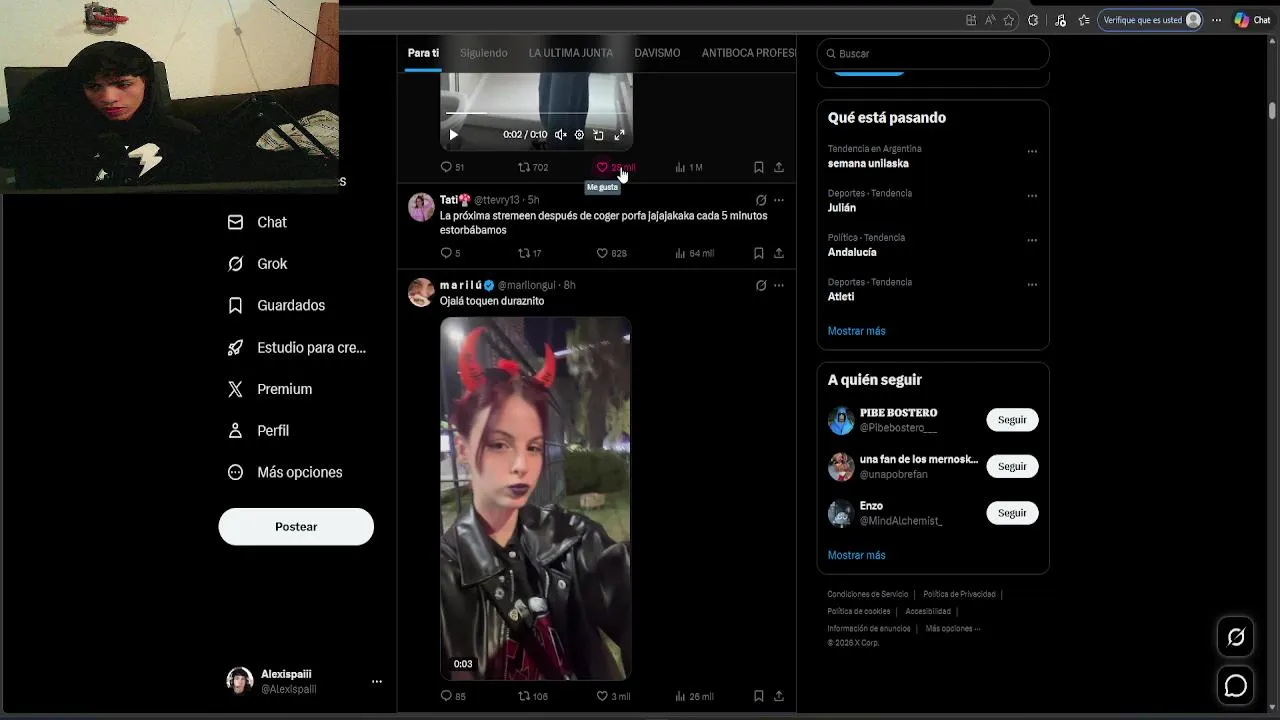Image resolution: width=1280 pixels, height=720 pixels.
Task: Open Condiciones de Servicio link
Action: click(867, 594)
